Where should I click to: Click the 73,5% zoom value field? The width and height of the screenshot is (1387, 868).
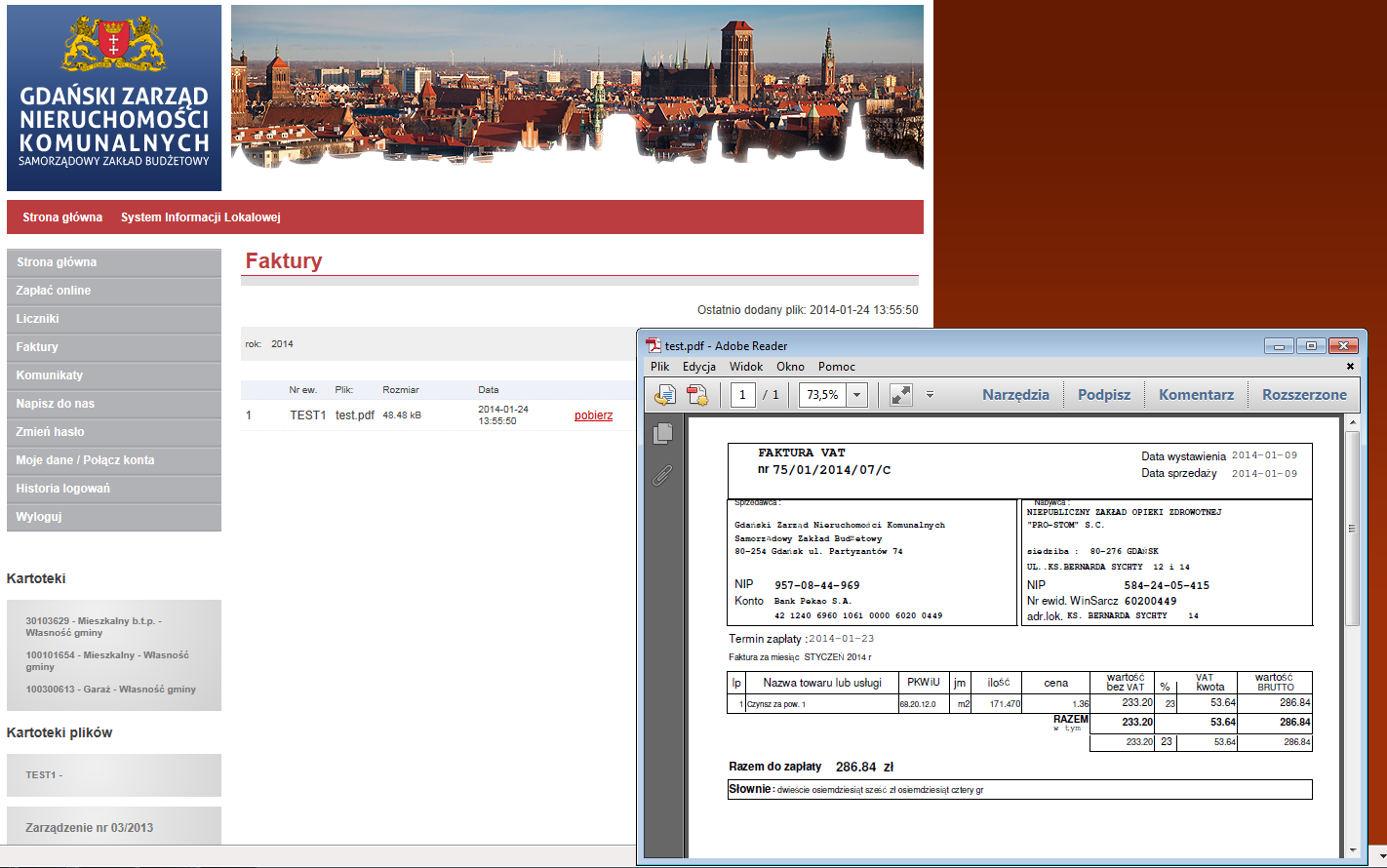[823, 395]
